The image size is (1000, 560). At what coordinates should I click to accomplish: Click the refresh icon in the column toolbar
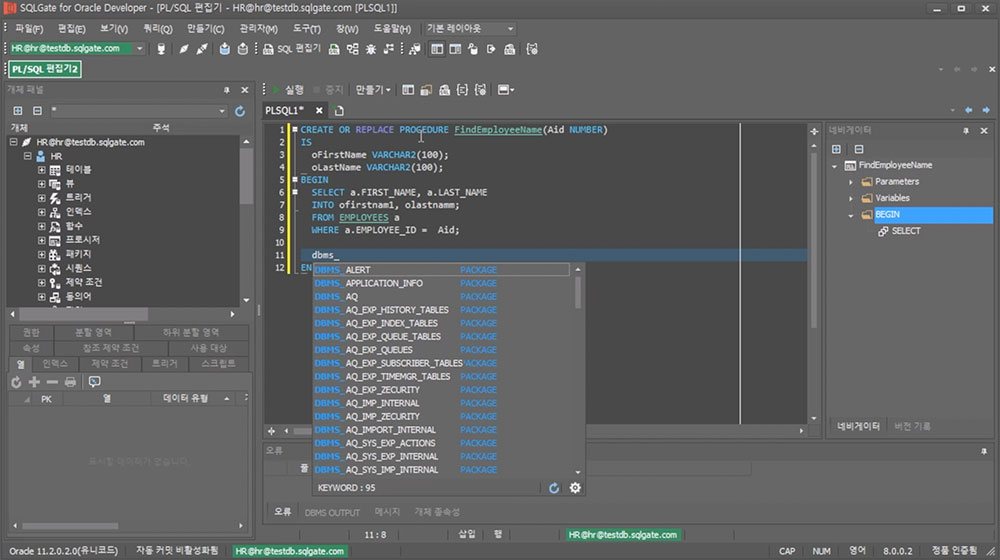[x=16, y=381]
